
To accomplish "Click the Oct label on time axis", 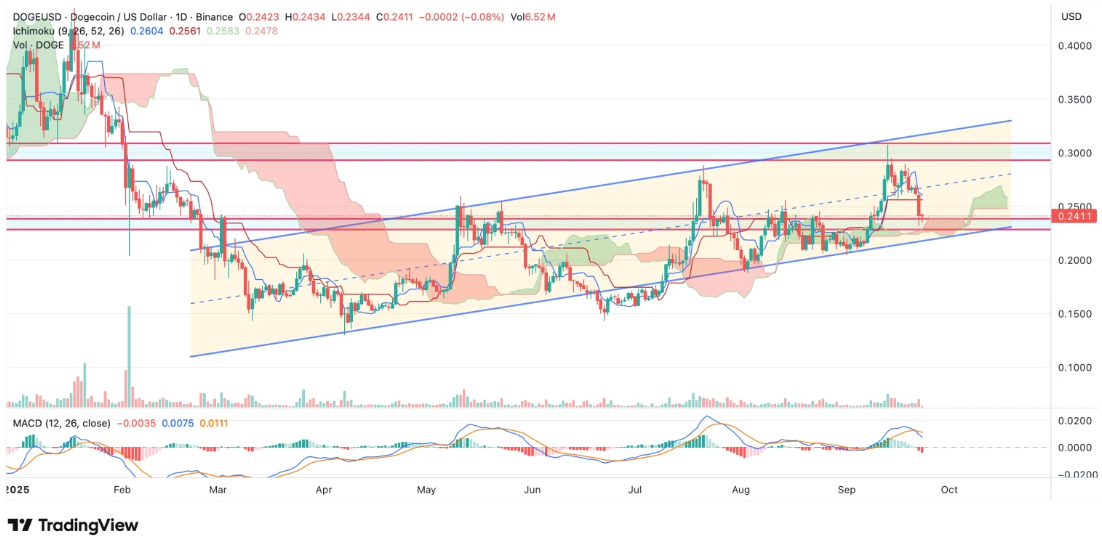I will tap(949, 489).
